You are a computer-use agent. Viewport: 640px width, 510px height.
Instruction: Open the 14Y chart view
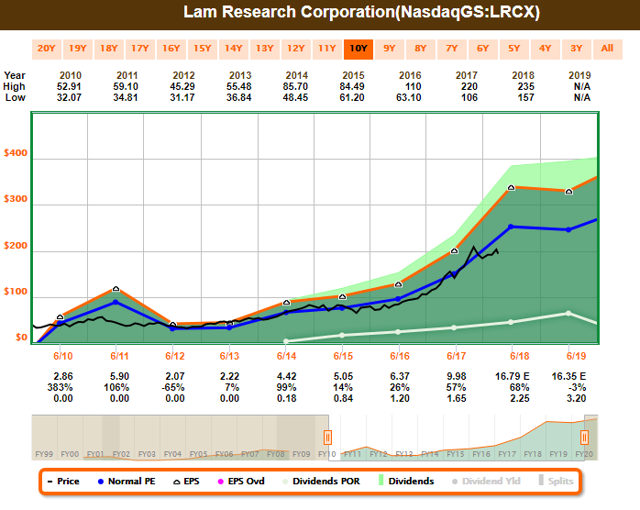coord(233,49)
